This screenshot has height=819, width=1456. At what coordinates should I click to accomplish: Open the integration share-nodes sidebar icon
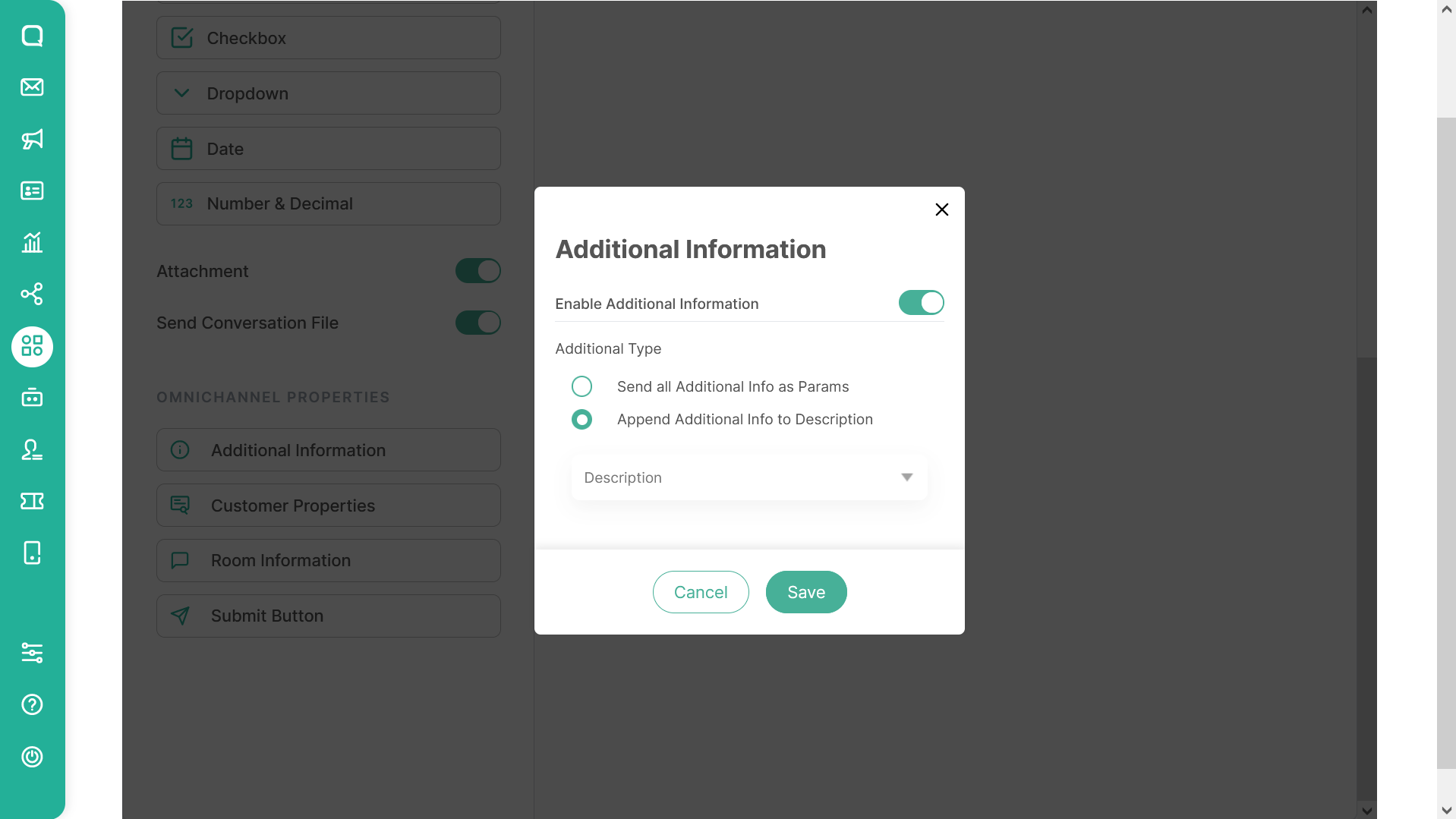point(32,294)
